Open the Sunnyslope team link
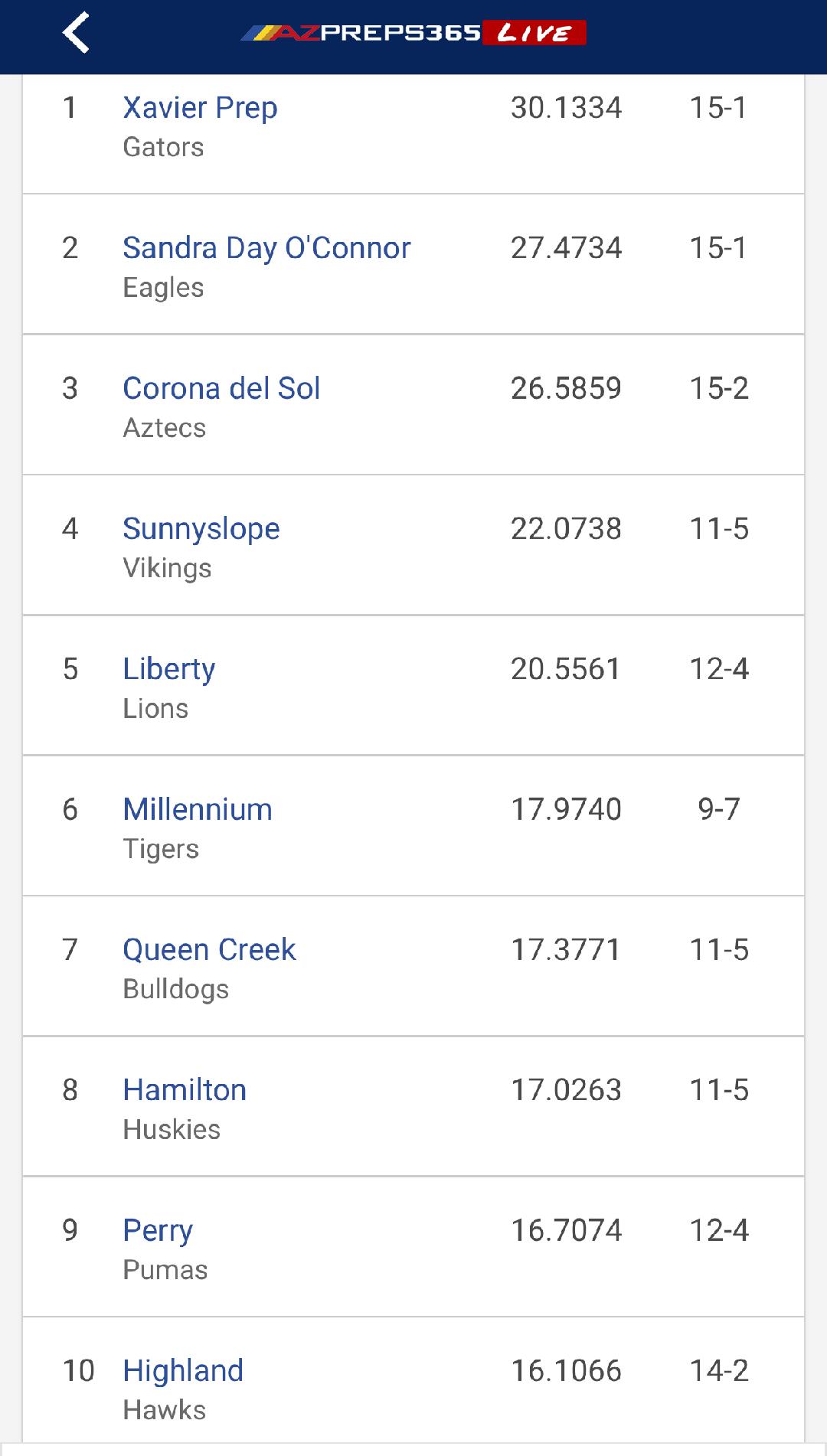 click(201, 528)
